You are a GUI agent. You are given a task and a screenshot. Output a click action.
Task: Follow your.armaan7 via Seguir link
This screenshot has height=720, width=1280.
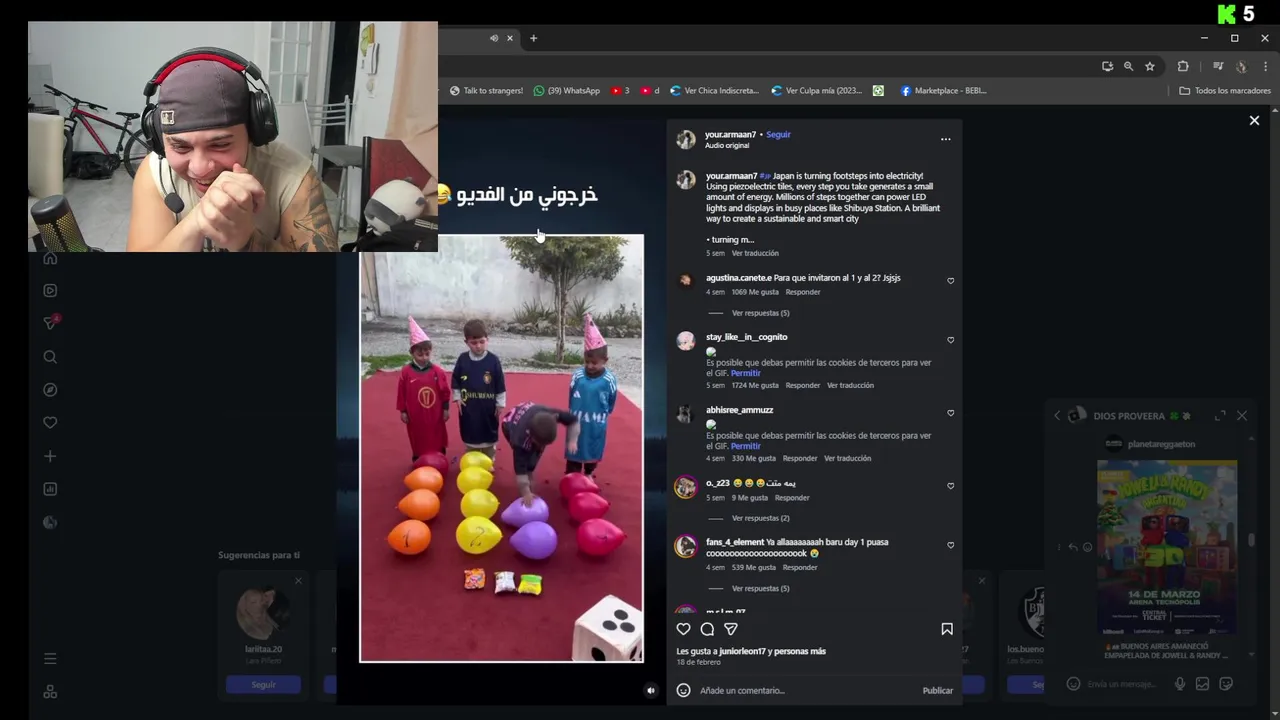pyautogui.click(x=778, y=134)
